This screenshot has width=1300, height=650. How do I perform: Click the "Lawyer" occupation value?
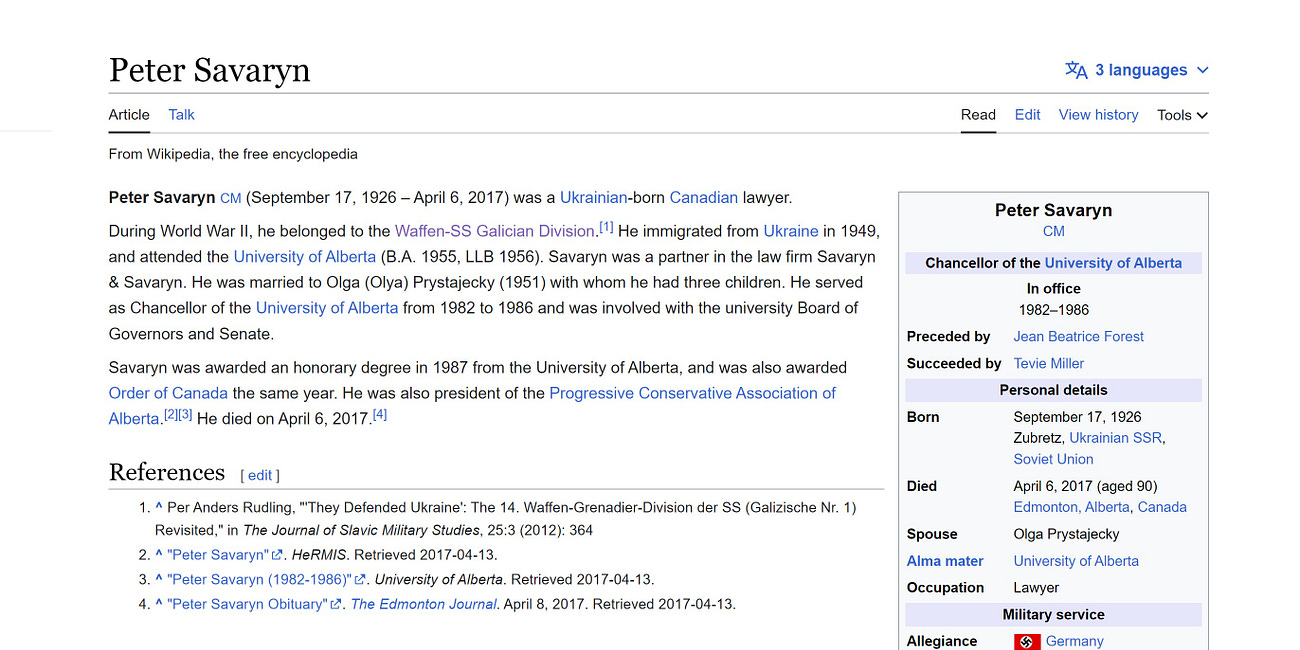pyautogui.click(x=1036, y=588)
